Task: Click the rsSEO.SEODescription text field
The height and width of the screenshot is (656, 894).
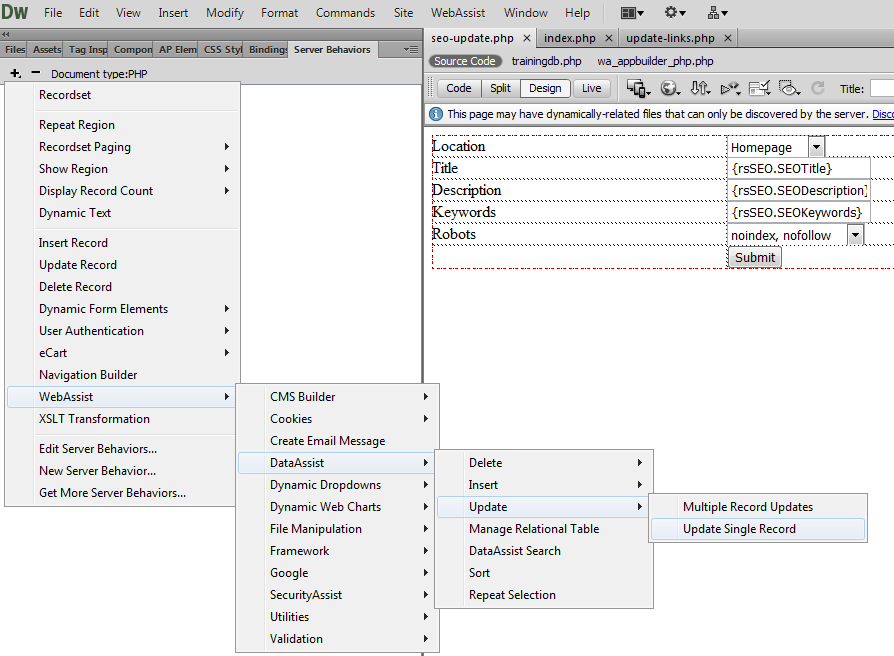Action: point(799,190)
